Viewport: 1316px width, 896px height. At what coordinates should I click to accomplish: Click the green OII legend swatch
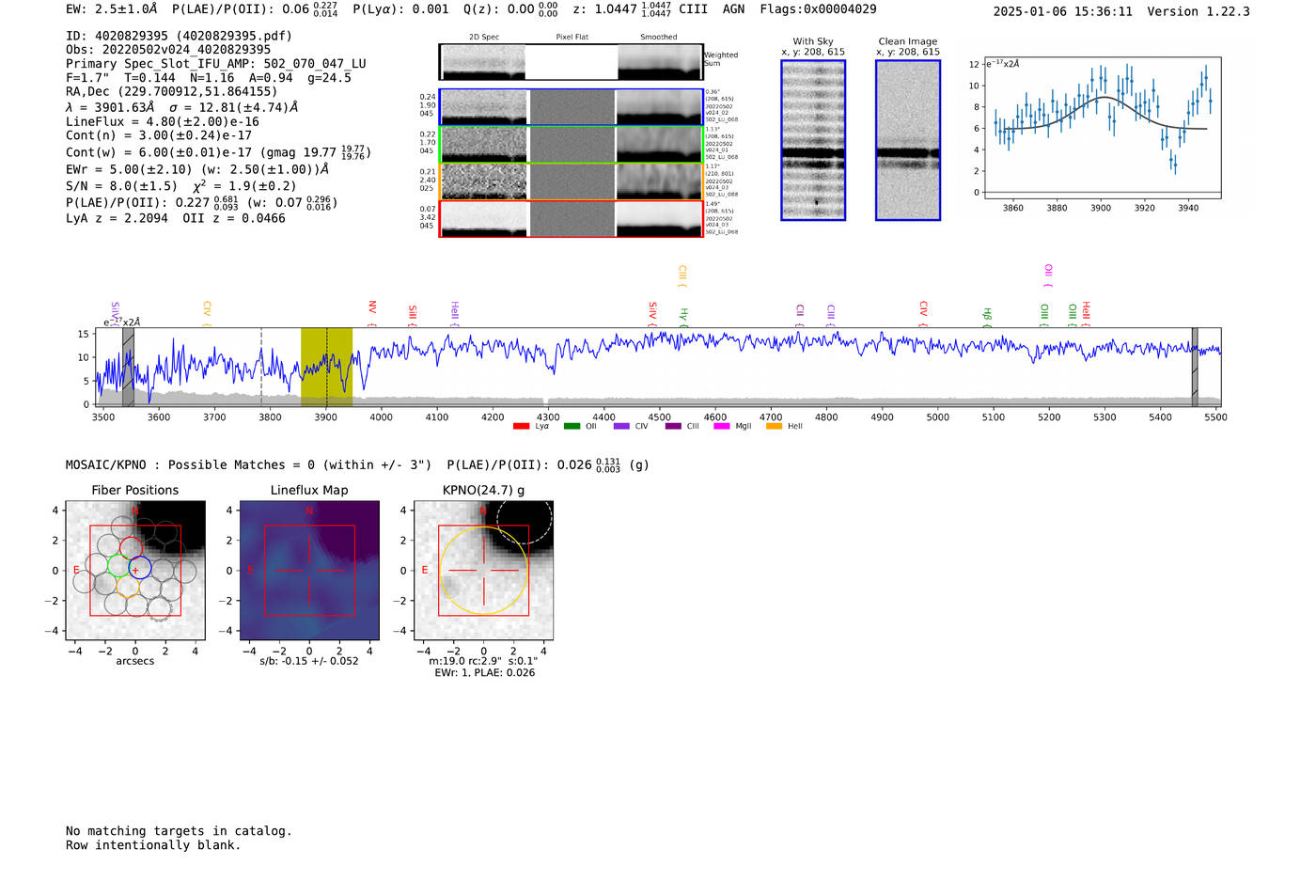pos(572,427)
